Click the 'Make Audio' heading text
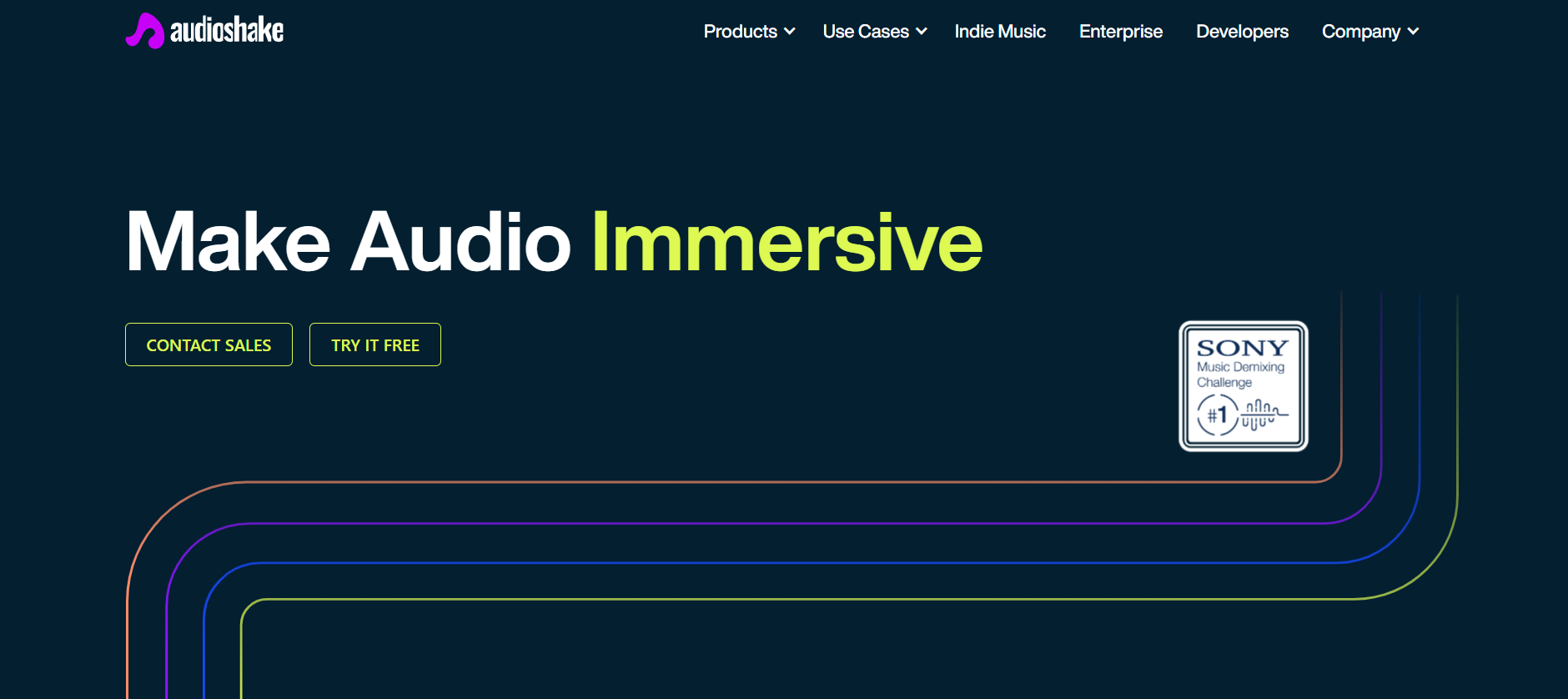Viewport: 1568px width, 699px height. coord(349,242)
